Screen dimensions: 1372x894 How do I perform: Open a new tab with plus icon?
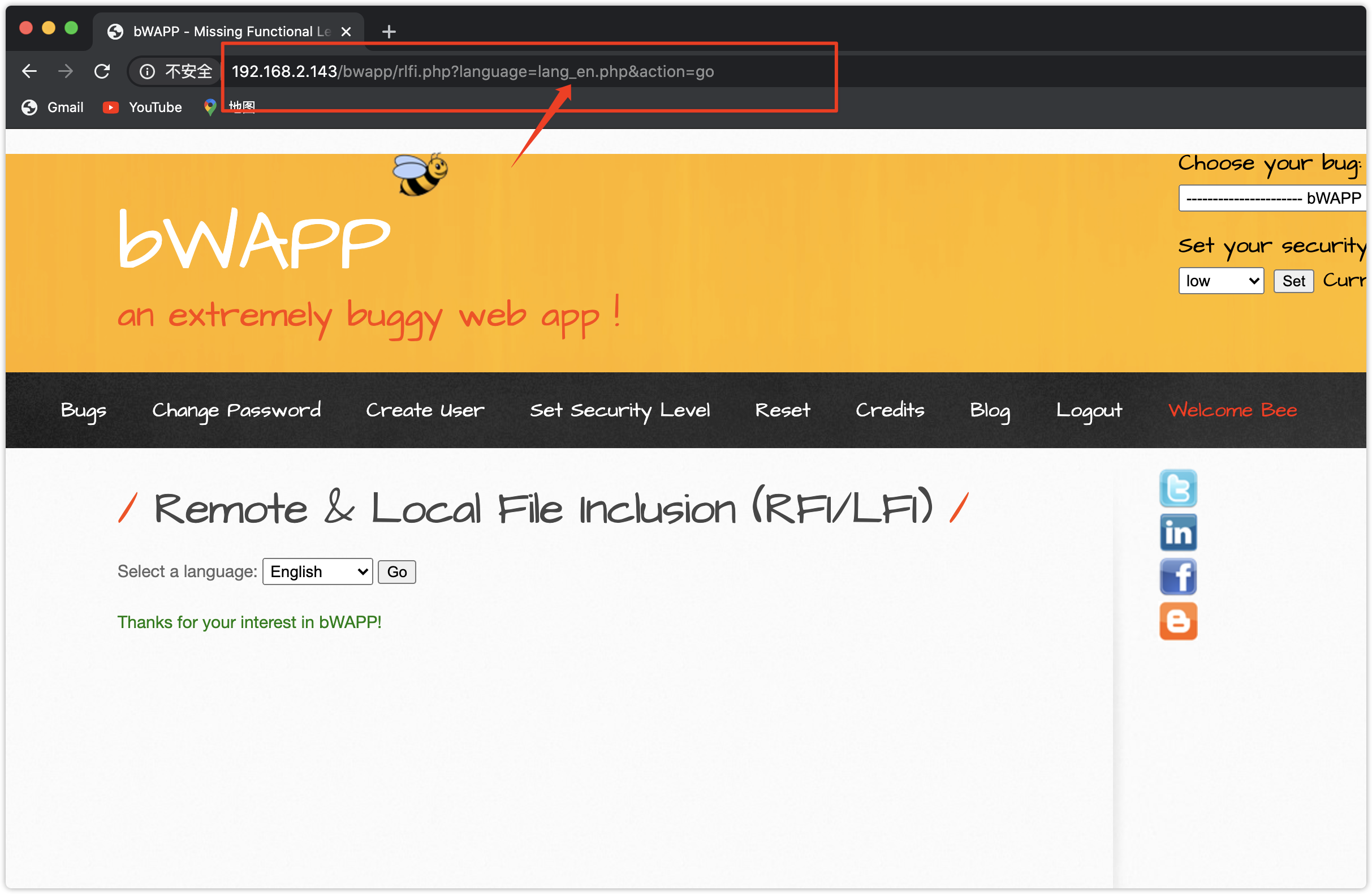tap(389, 32)
